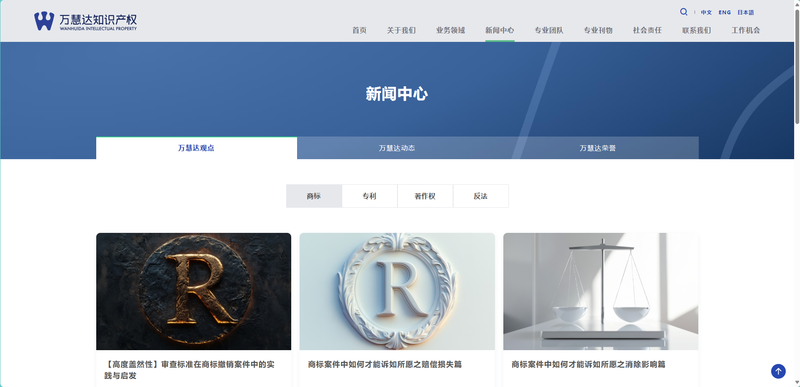The image size is (800, 387).
Task: Switch language to 中文
Action: [706, 12]
